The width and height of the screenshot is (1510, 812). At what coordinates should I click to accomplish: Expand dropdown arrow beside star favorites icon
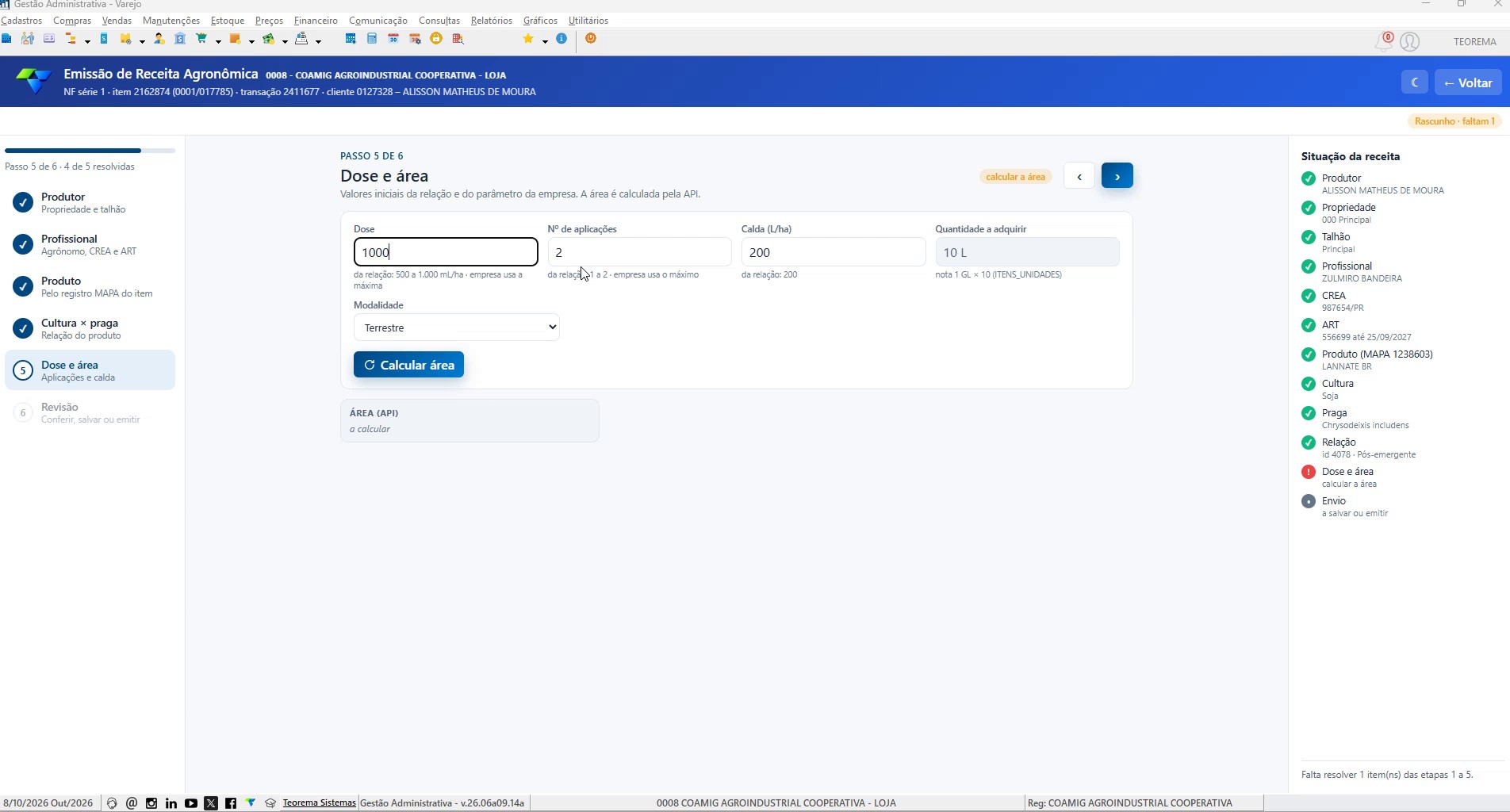tap(545, 41)
